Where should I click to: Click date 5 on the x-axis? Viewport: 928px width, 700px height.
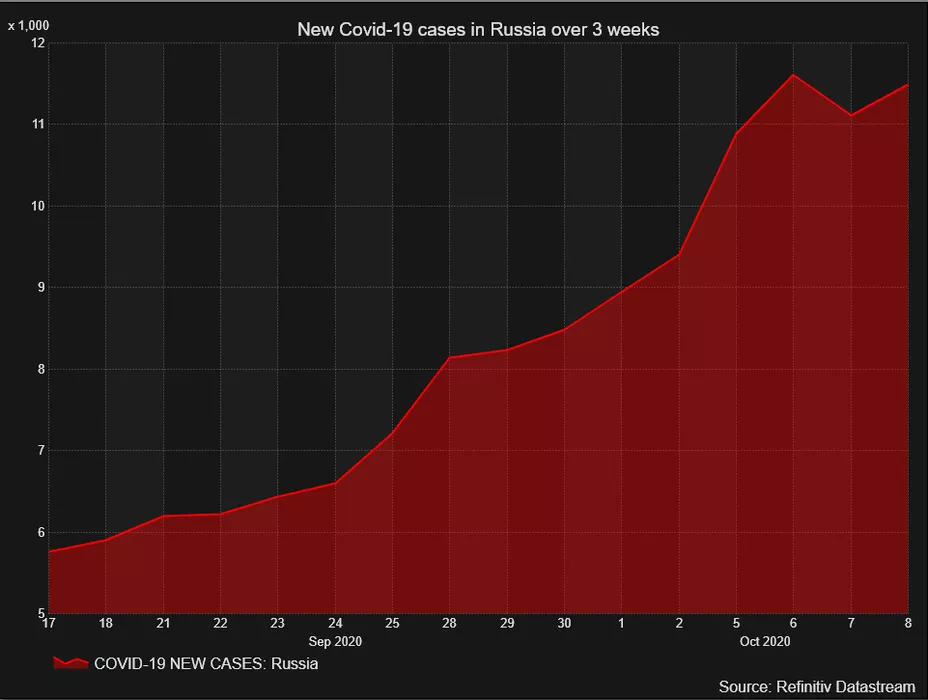point(736,623)
